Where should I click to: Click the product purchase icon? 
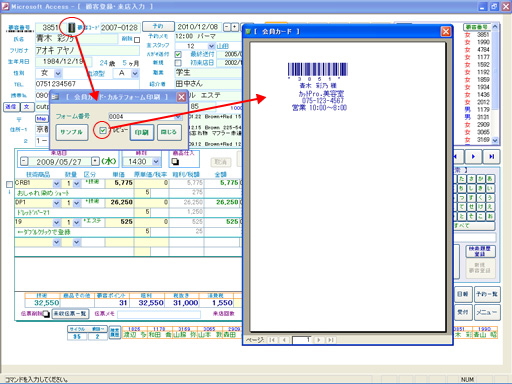pyautogui.click(x=175, y=162)
